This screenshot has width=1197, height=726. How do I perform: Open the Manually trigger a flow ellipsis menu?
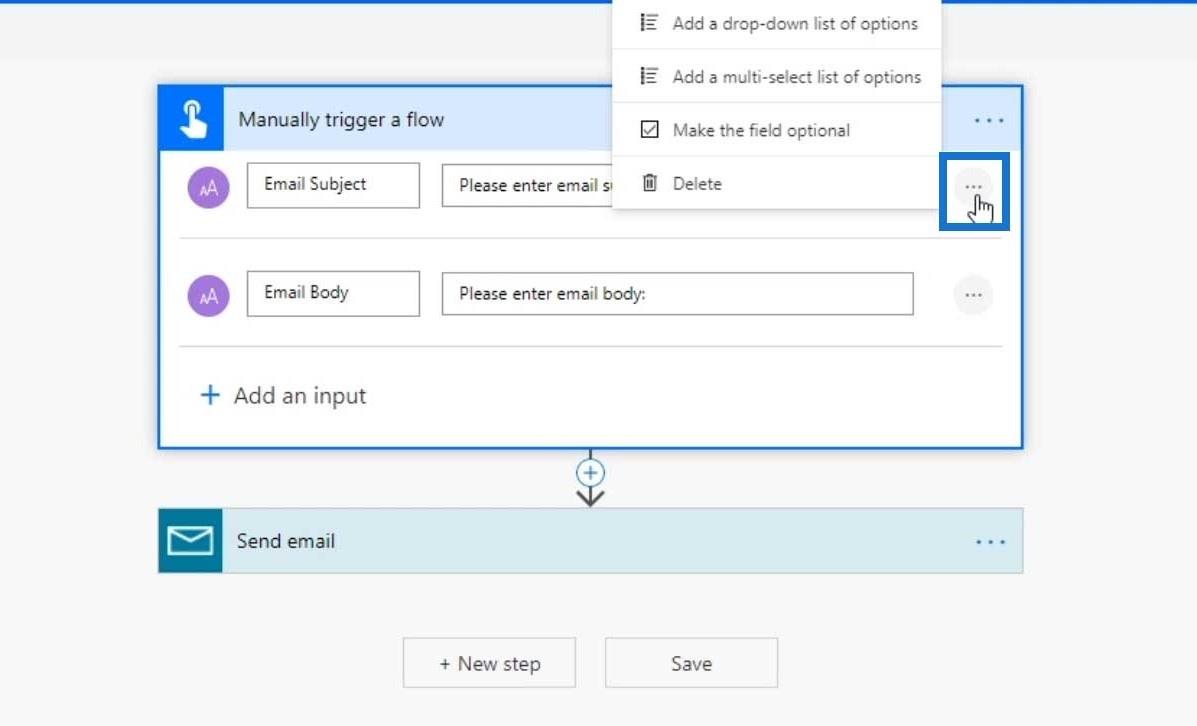(989, 121)
